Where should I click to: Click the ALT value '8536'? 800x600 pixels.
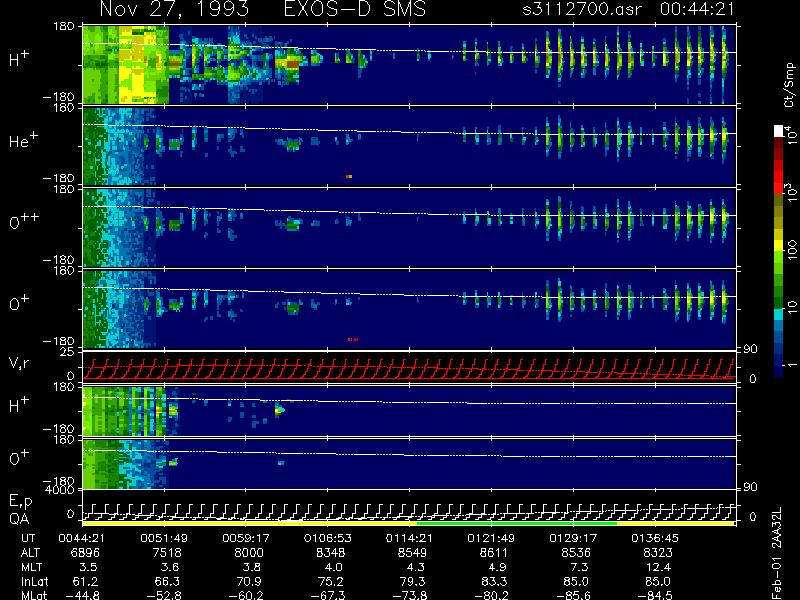576,553
